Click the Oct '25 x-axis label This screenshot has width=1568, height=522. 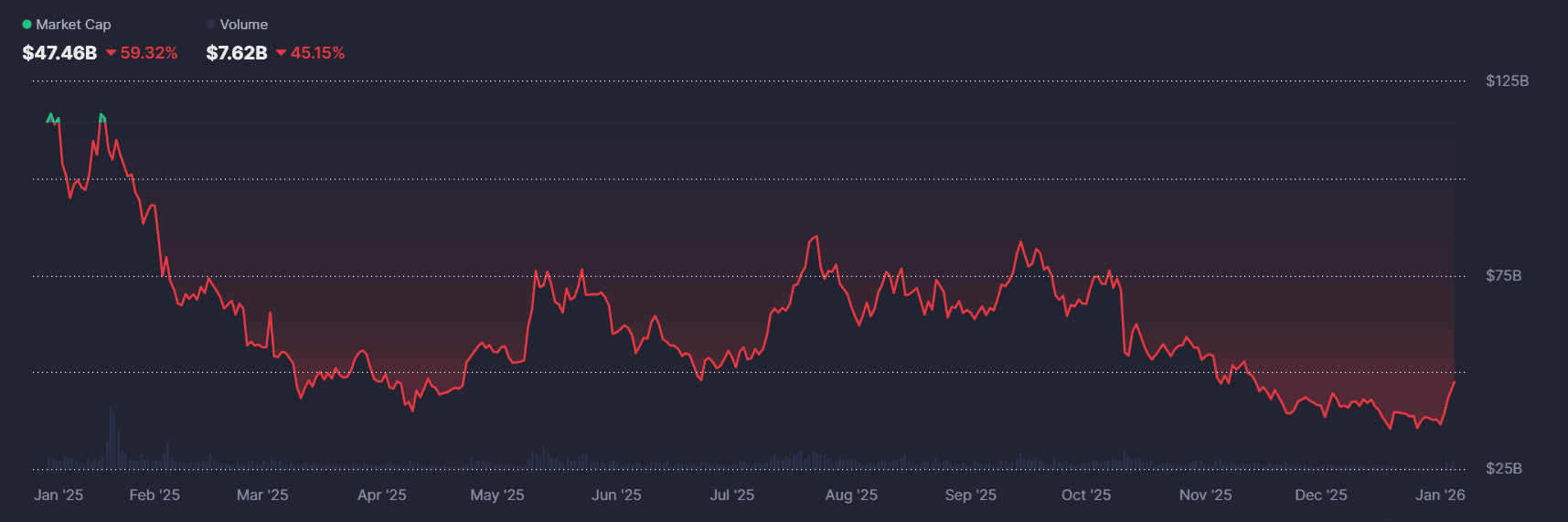[1085, 495]
